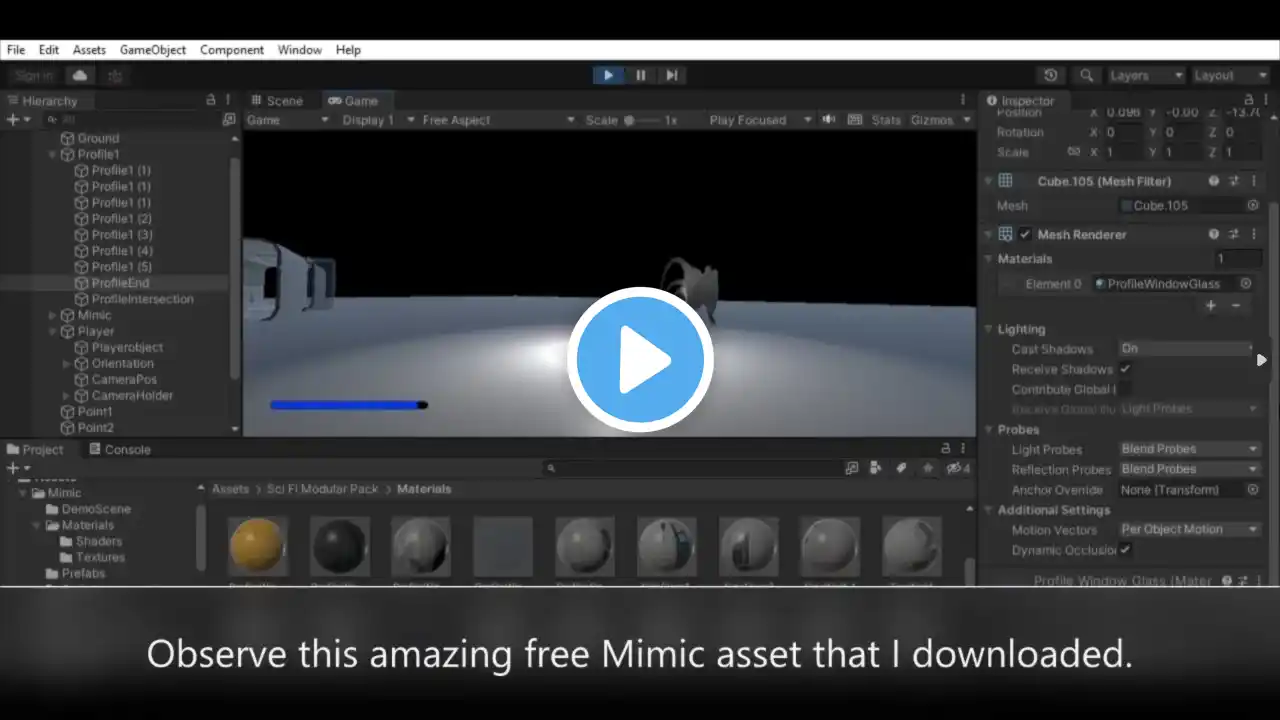Image resolution: width=1280 pixels, height=720 pixels.
Task: Collapse the Profile1 parent in Hierarchy
Action: pos(53,155)
